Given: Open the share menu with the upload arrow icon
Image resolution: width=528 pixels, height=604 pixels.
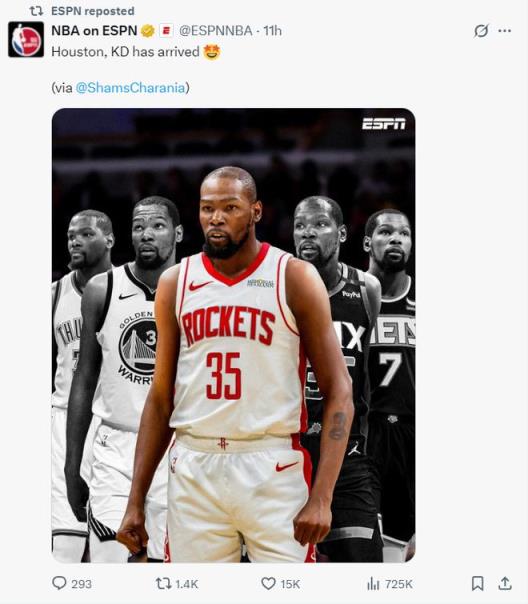Looking at the screenshot, I should [x=505, y=583].
